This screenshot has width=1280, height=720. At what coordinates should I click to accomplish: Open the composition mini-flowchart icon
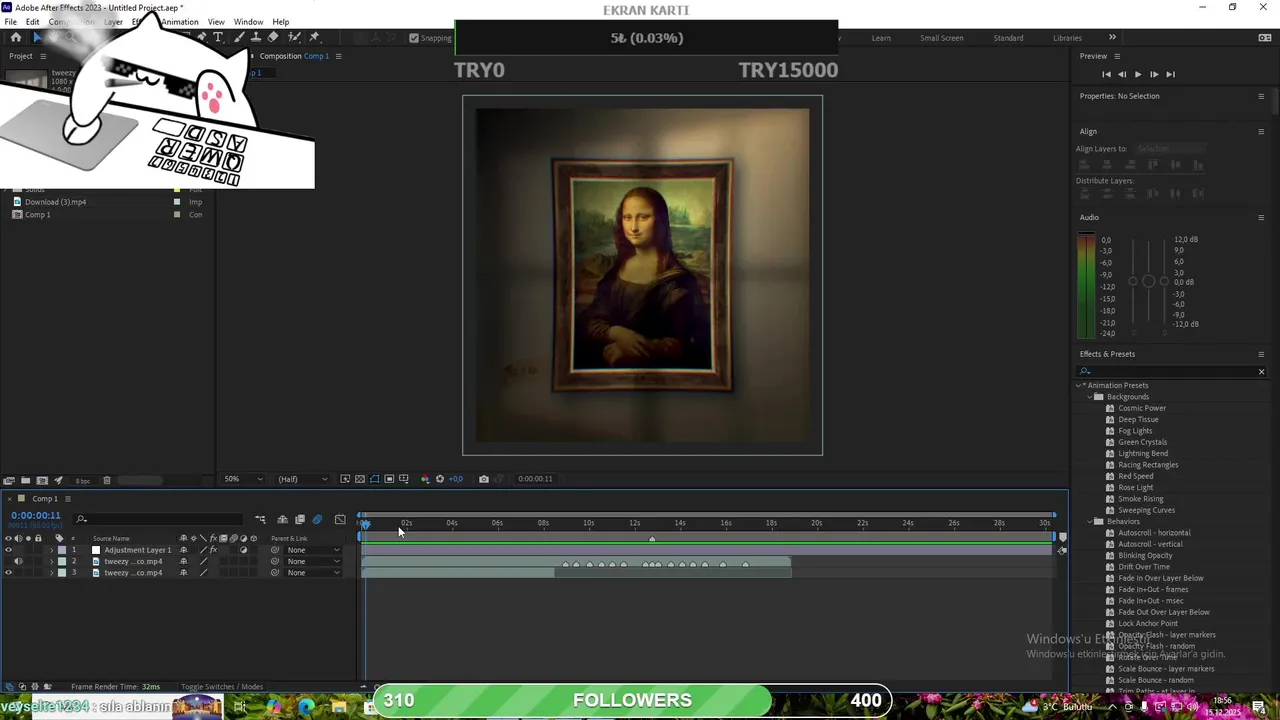(x=260, y=519)
